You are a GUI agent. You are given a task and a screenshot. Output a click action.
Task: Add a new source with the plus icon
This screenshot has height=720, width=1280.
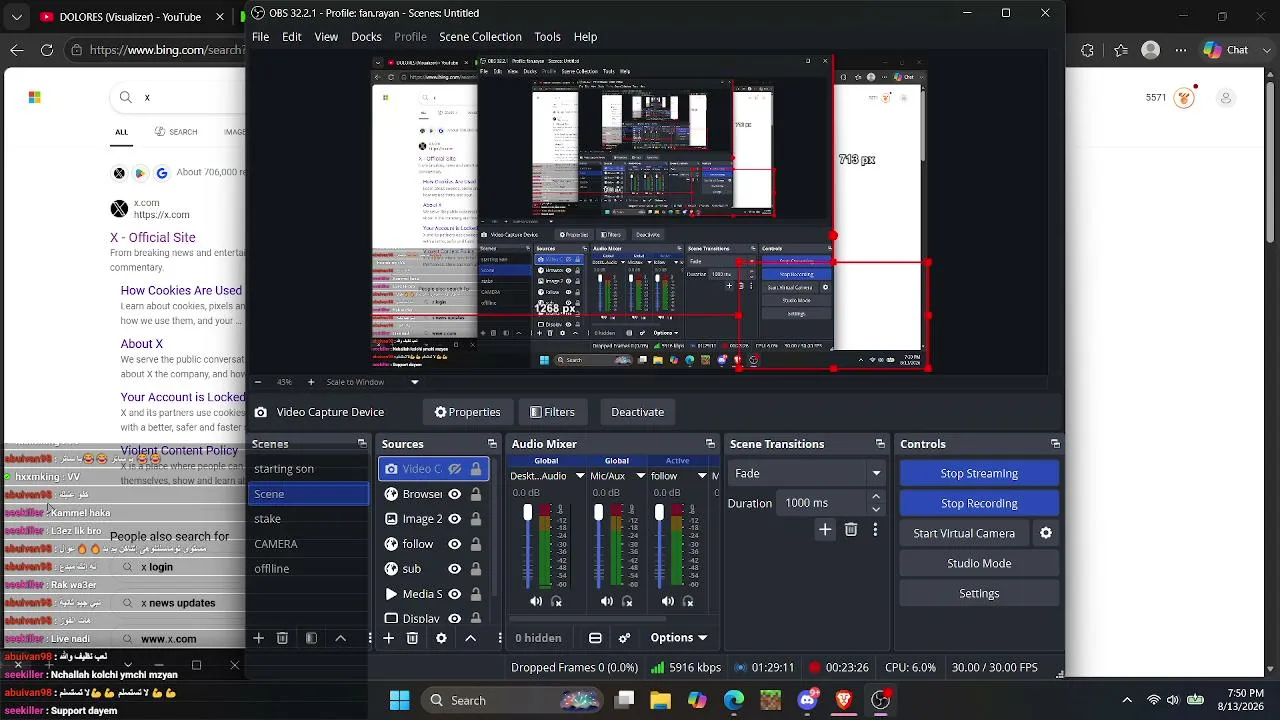[388, 638]
